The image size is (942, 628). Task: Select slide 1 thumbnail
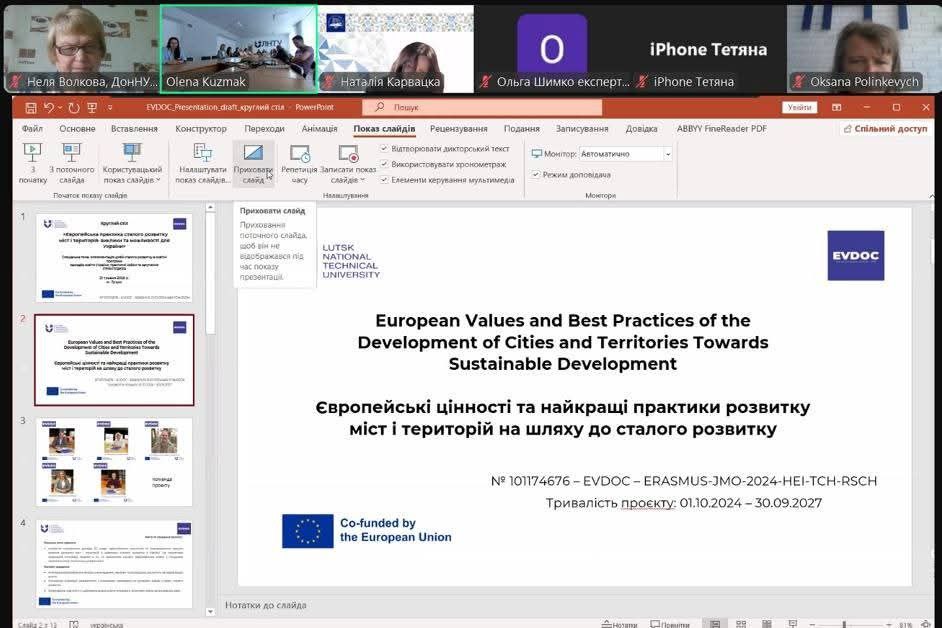[x=114, y=257]
